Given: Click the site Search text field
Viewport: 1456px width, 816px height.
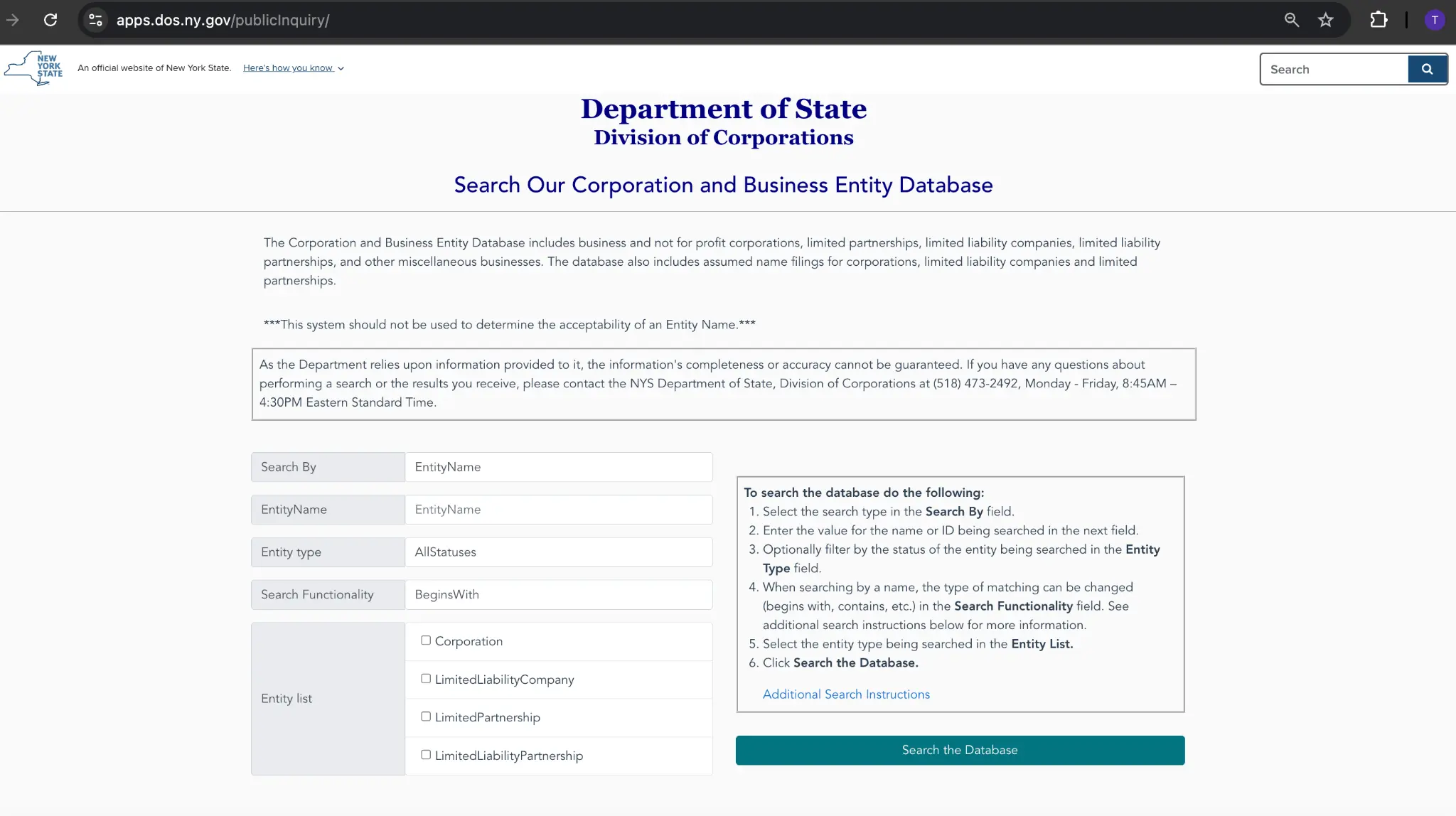Looking at the screenshot, I should [1334, 69].
